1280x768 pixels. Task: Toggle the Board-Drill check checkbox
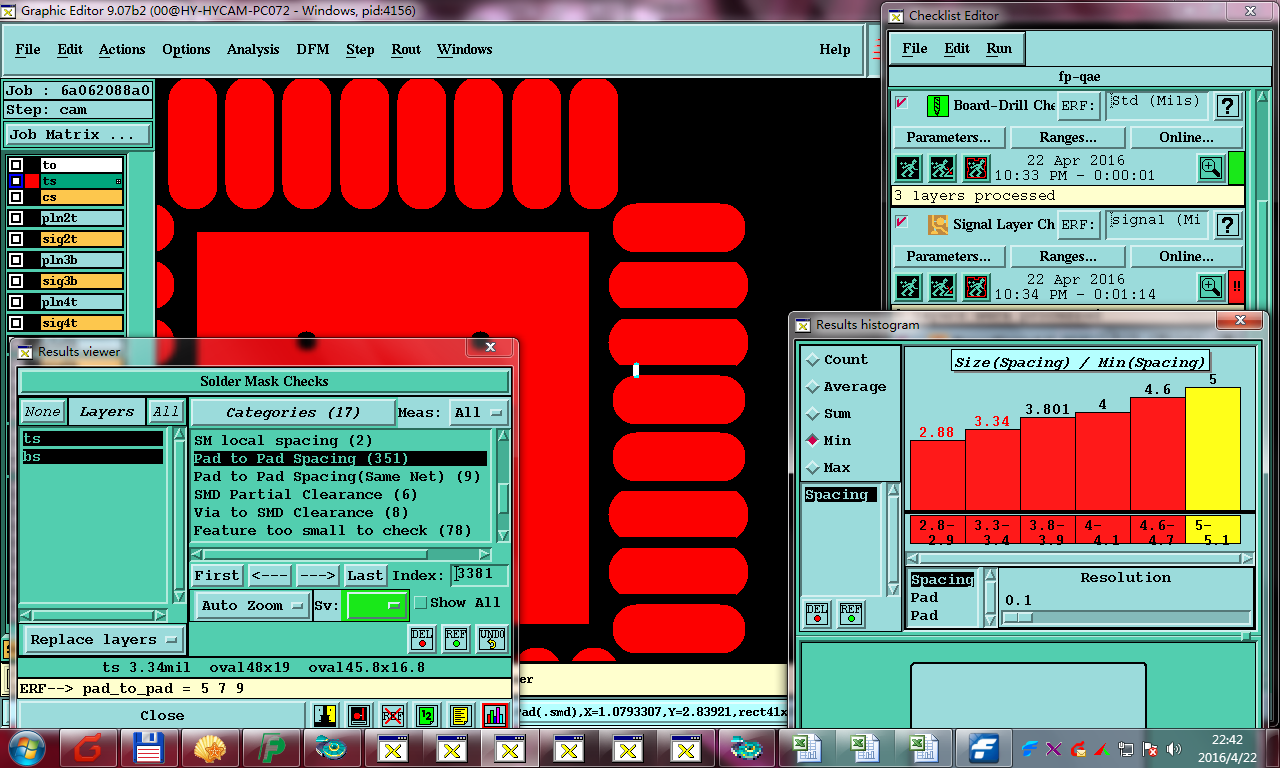(901, 103)
